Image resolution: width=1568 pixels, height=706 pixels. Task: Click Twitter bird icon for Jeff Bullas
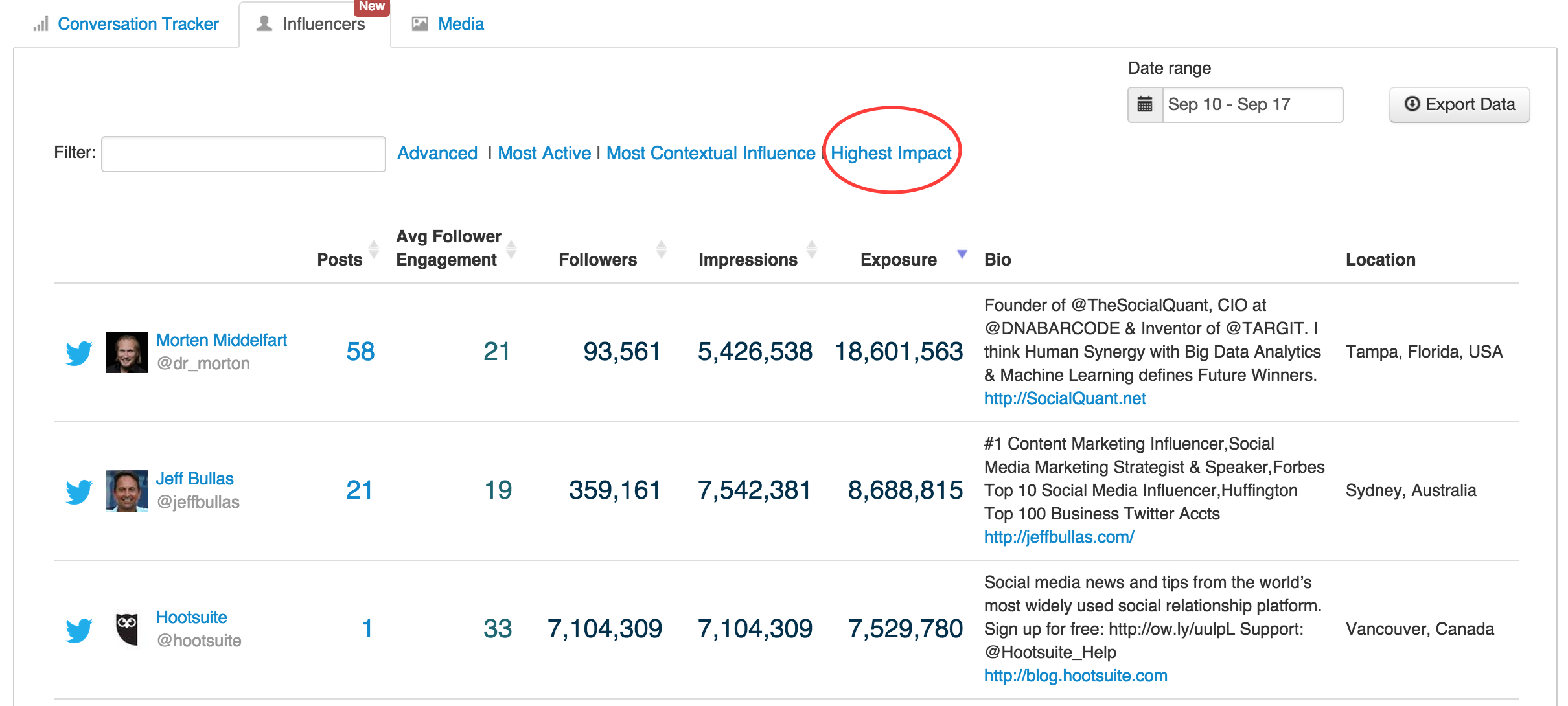[x=79, y=492]
